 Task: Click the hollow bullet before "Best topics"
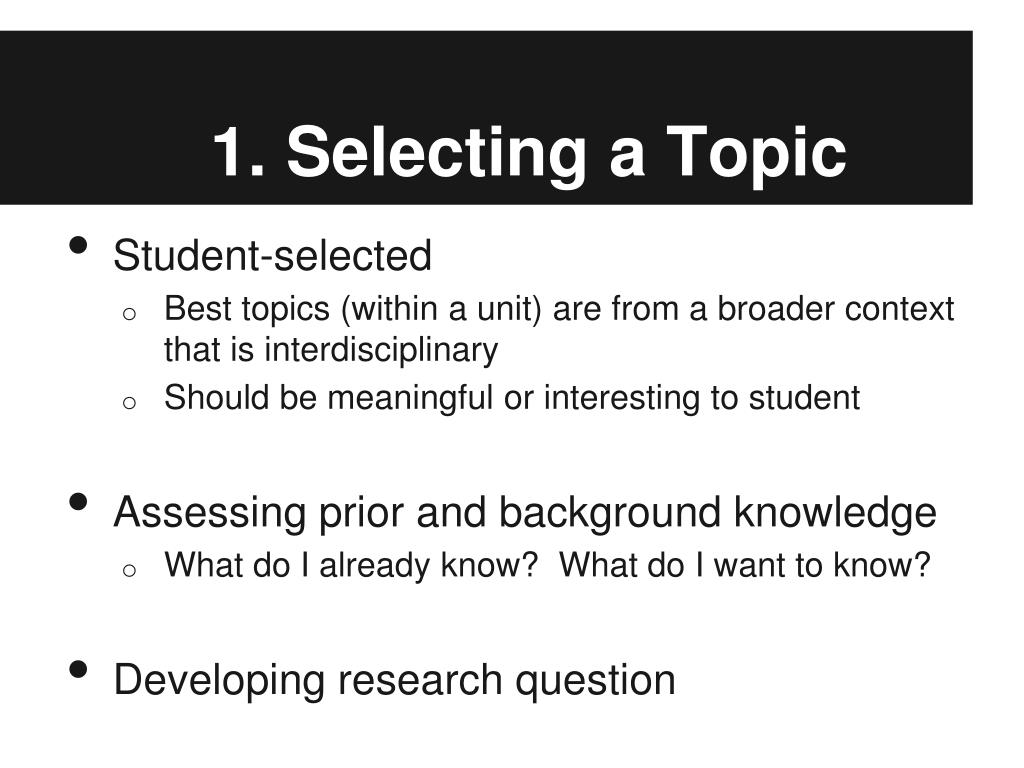point(129,314)
